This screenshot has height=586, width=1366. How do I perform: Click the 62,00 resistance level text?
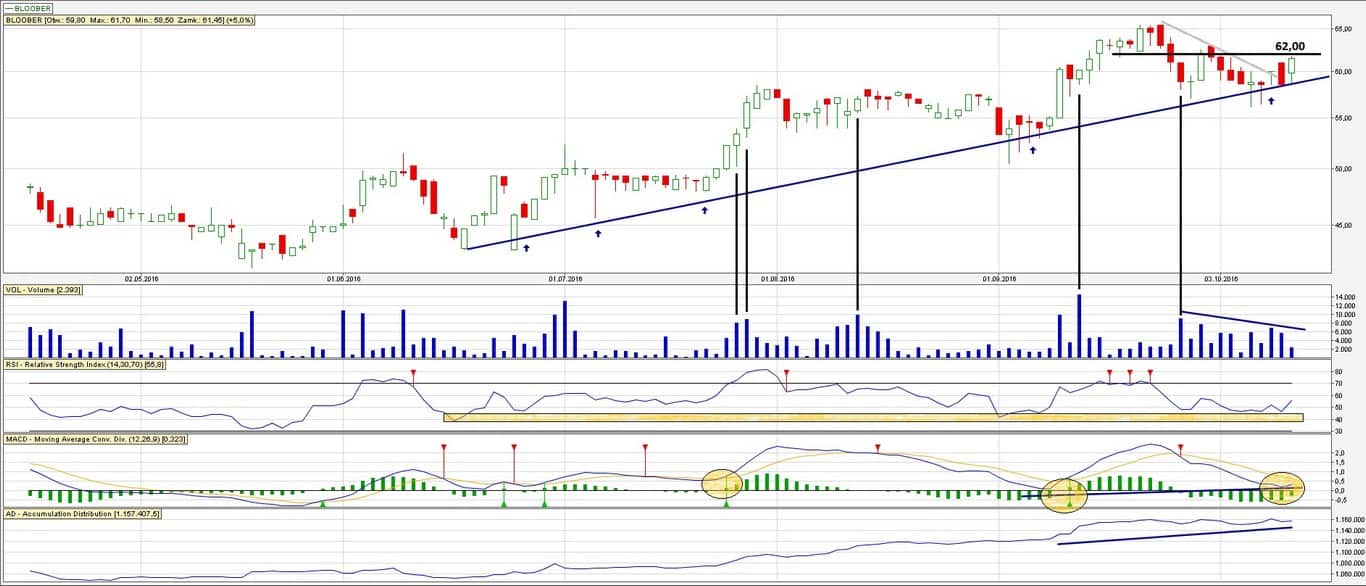click(x=1289, y=46)
